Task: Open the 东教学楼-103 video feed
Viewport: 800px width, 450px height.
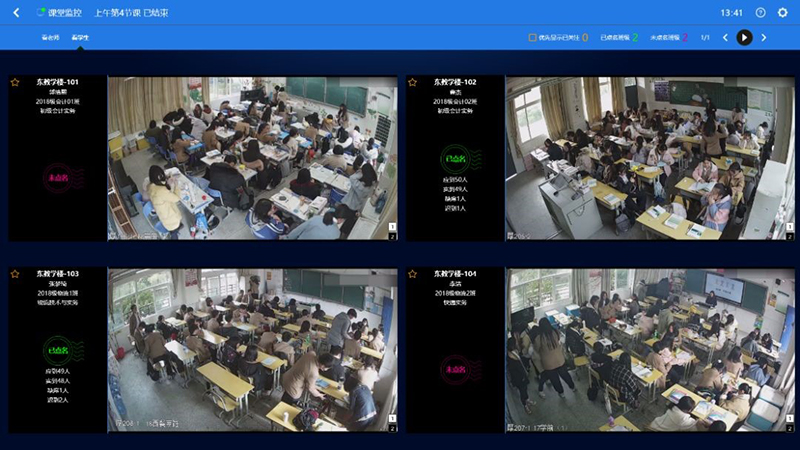Action: pyautogui.click(x=252, y=350)
